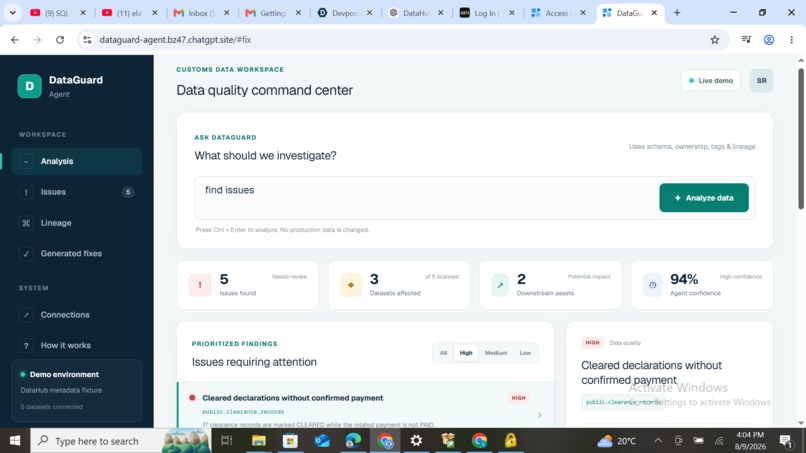Viewport: 806px width, 453px height.
Task: Click the Lineage command-symbol icon
Action: (x=26, y=223)
